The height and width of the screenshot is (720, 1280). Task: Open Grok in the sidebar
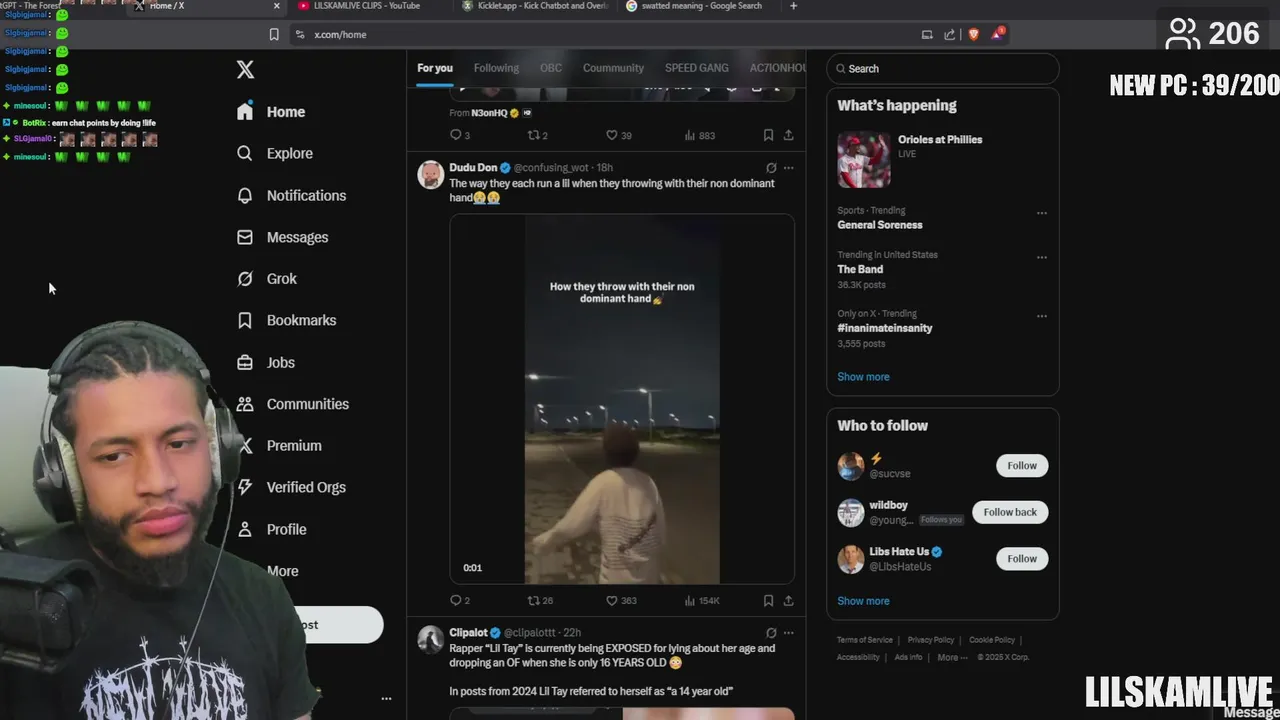pos(266,279)
